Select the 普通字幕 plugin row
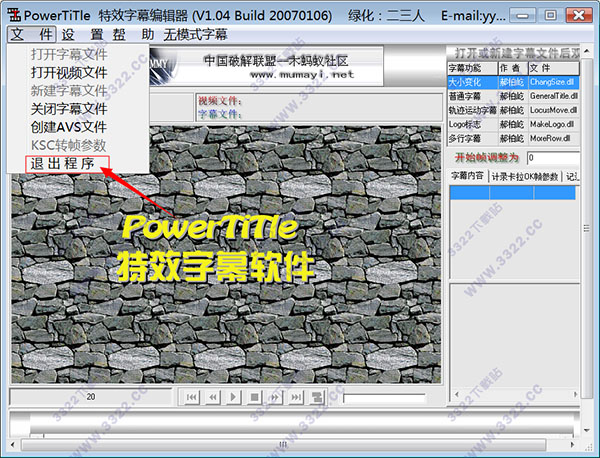 [513, 96]
